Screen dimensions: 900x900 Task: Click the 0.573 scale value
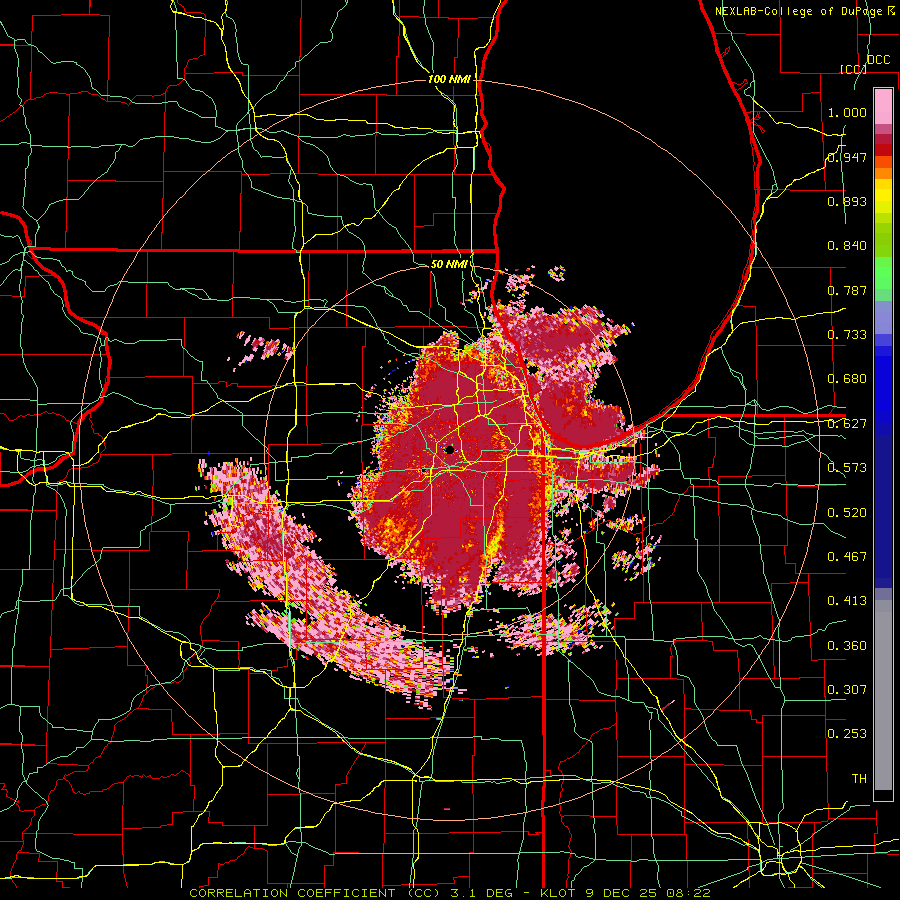point(847,468)
